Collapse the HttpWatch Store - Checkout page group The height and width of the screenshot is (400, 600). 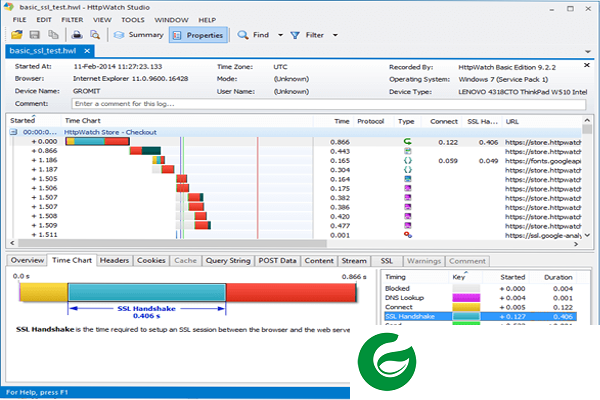[x=13, y=132]
